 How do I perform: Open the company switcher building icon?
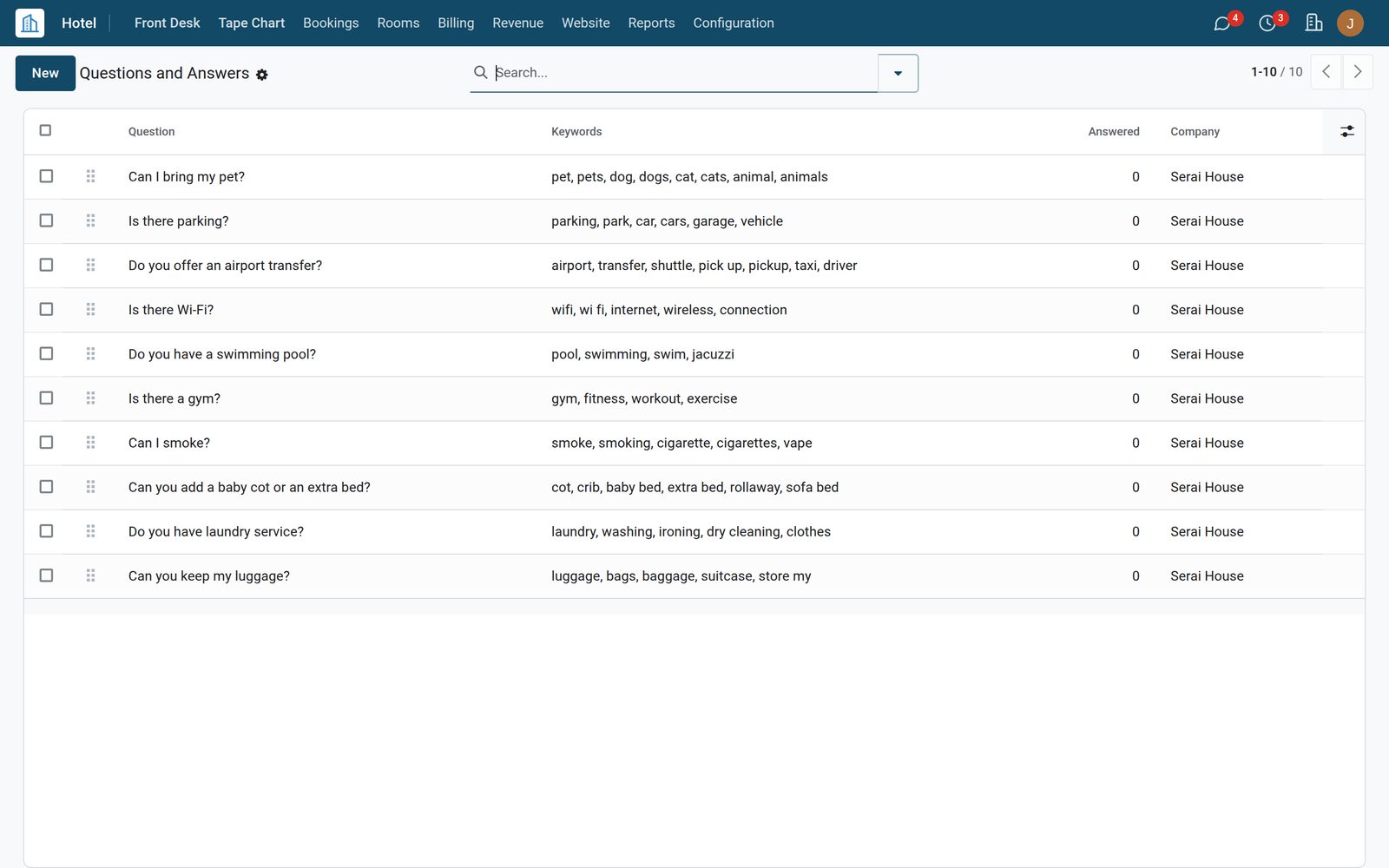click(x=1314, y=23)
